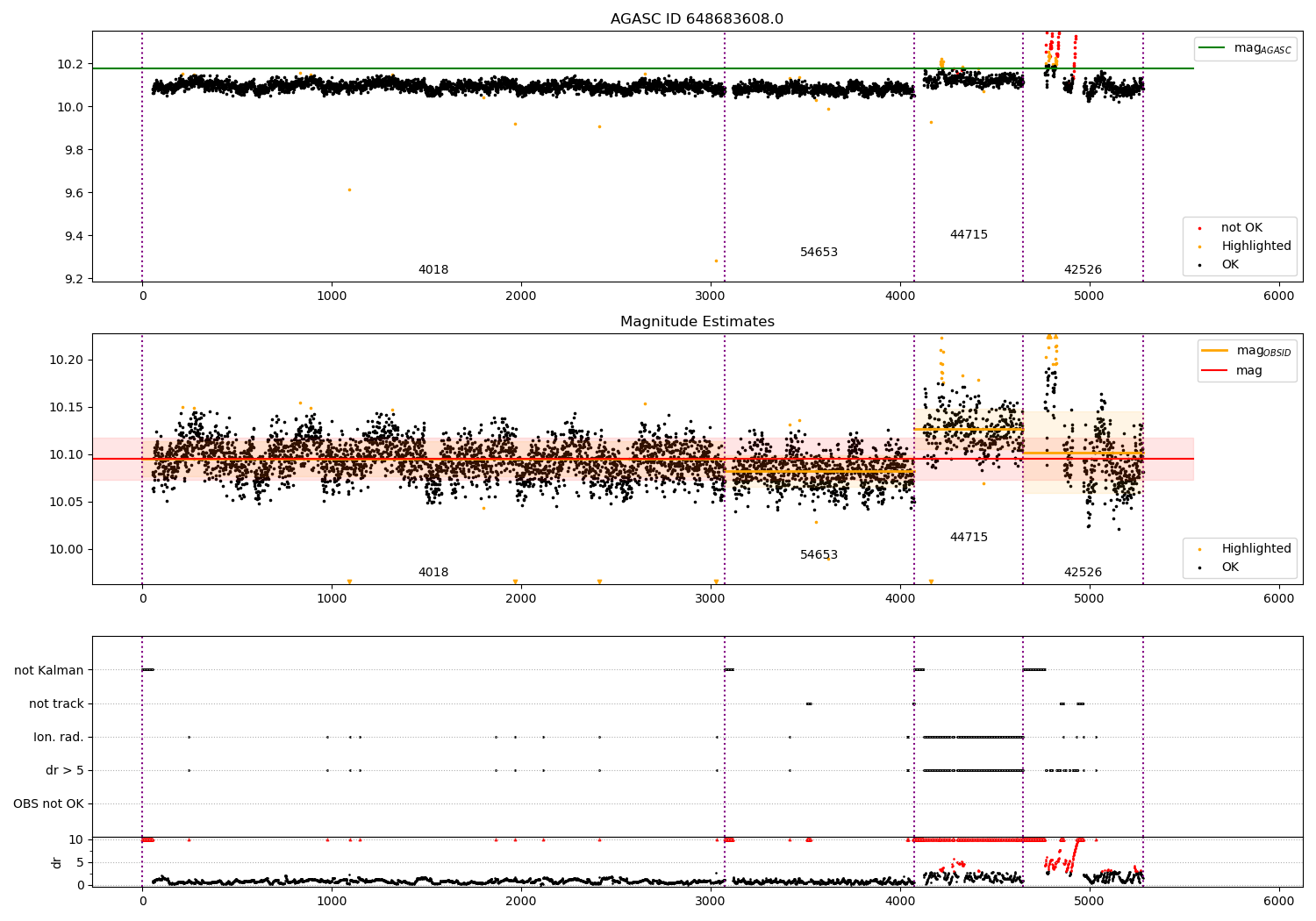This screenshot has width=1316, height=921.
Task: Click the figure title 'AGASC ID 648683608.0'
Action: coord(697,19)
